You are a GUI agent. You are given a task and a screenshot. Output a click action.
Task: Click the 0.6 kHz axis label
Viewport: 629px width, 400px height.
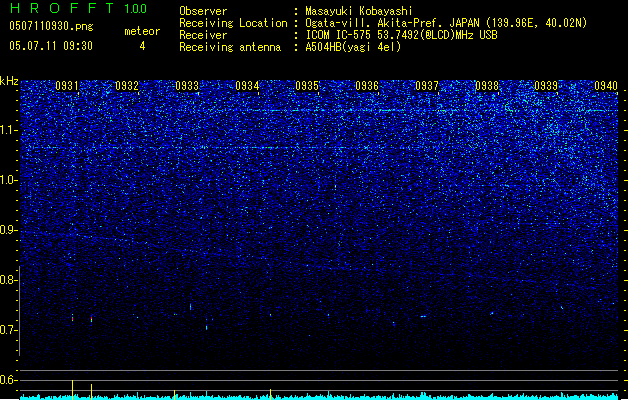(8, 380)
